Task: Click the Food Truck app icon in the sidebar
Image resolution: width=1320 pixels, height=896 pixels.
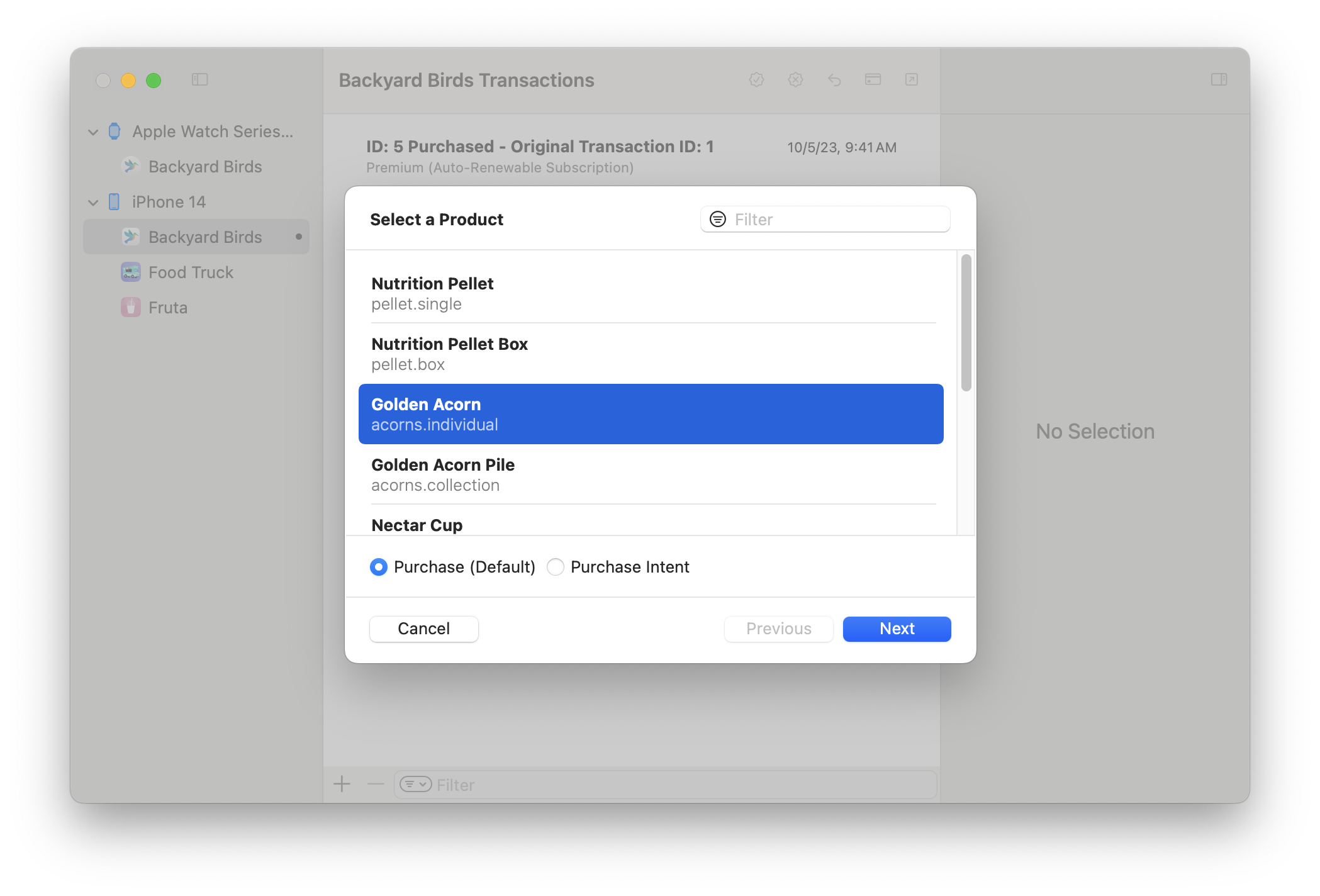Action: [131, 272]
